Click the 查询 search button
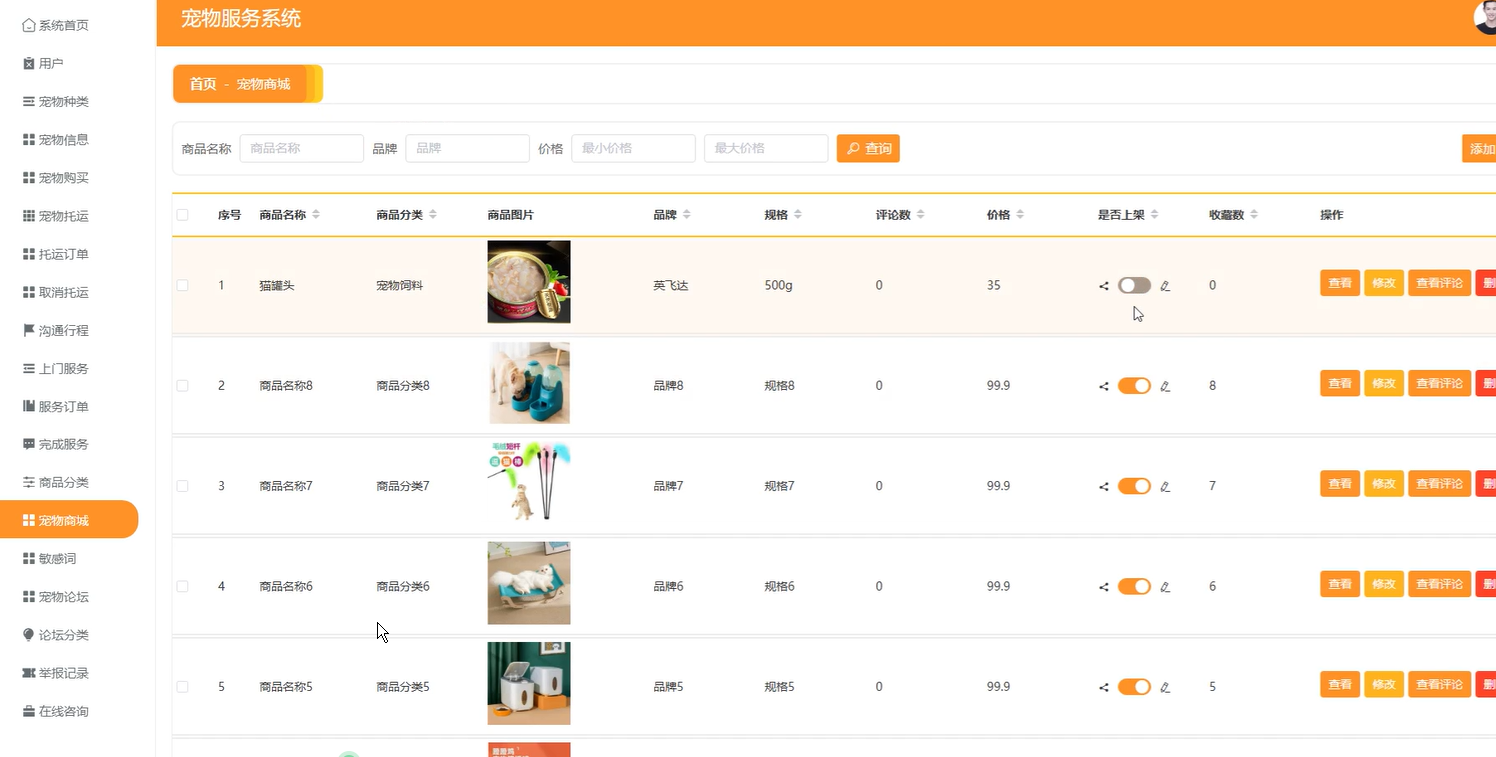Viewport: 1496px width, 757px height. tap(868, 148)
